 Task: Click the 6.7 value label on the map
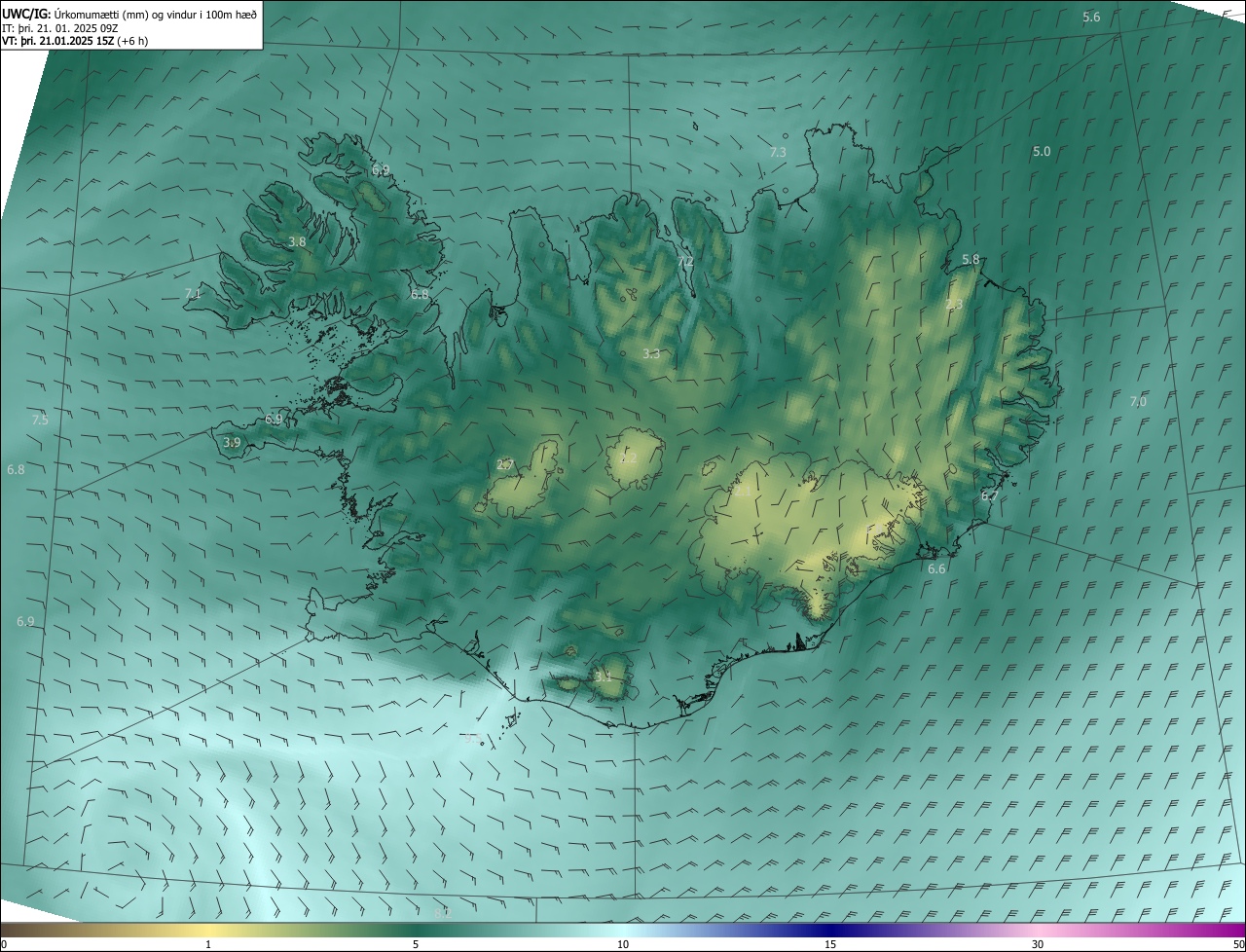[990, 495]
